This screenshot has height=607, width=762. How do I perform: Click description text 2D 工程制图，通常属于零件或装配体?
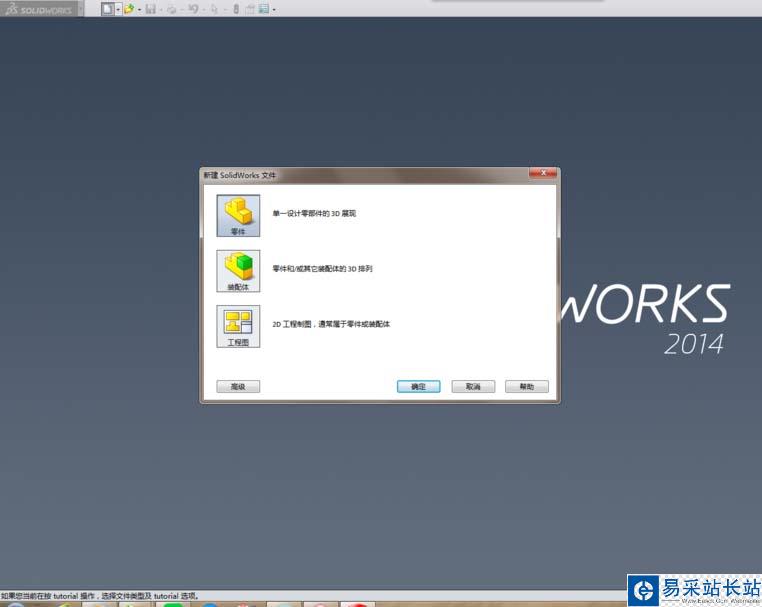tap(331, 324)
